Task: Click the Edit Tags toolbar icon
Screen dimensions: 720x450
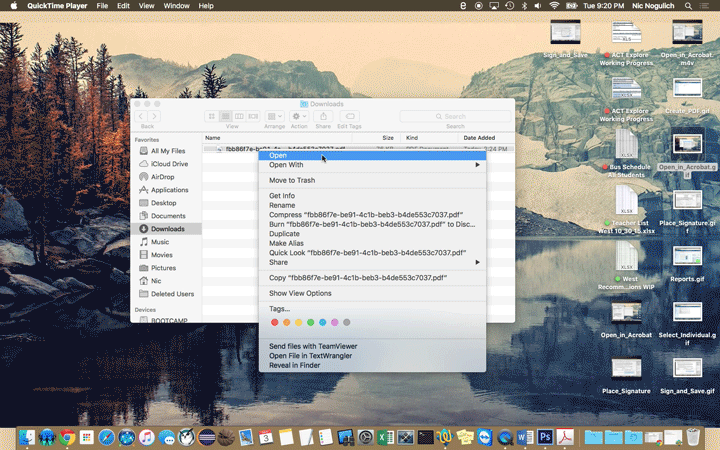Action: pos(349,117)
